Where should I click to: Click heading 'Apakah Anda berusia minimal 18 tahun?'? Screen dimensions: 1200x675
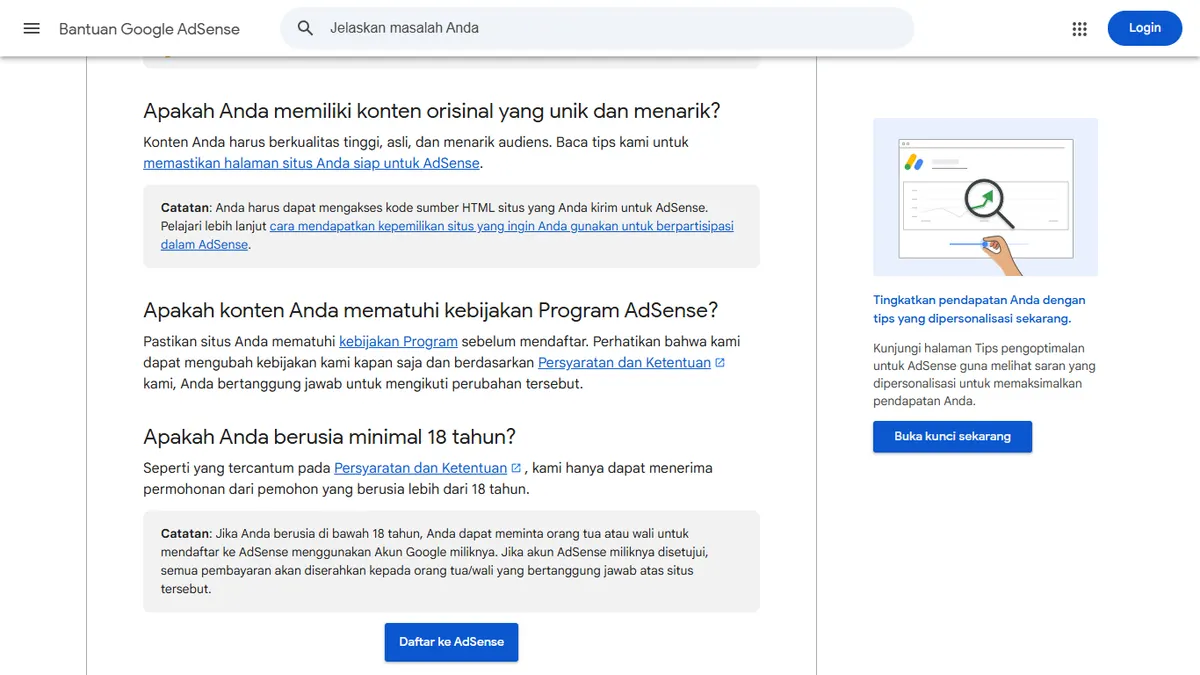point(329,436)
